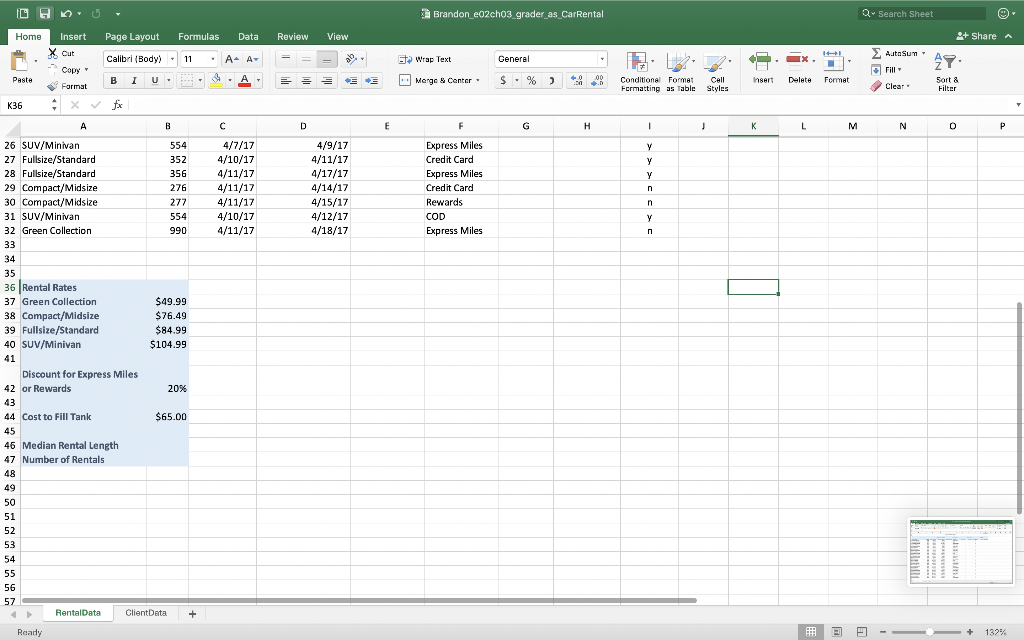
Task: Collapse the ribbon with chevron
Action: click(x=1009, y=36)
